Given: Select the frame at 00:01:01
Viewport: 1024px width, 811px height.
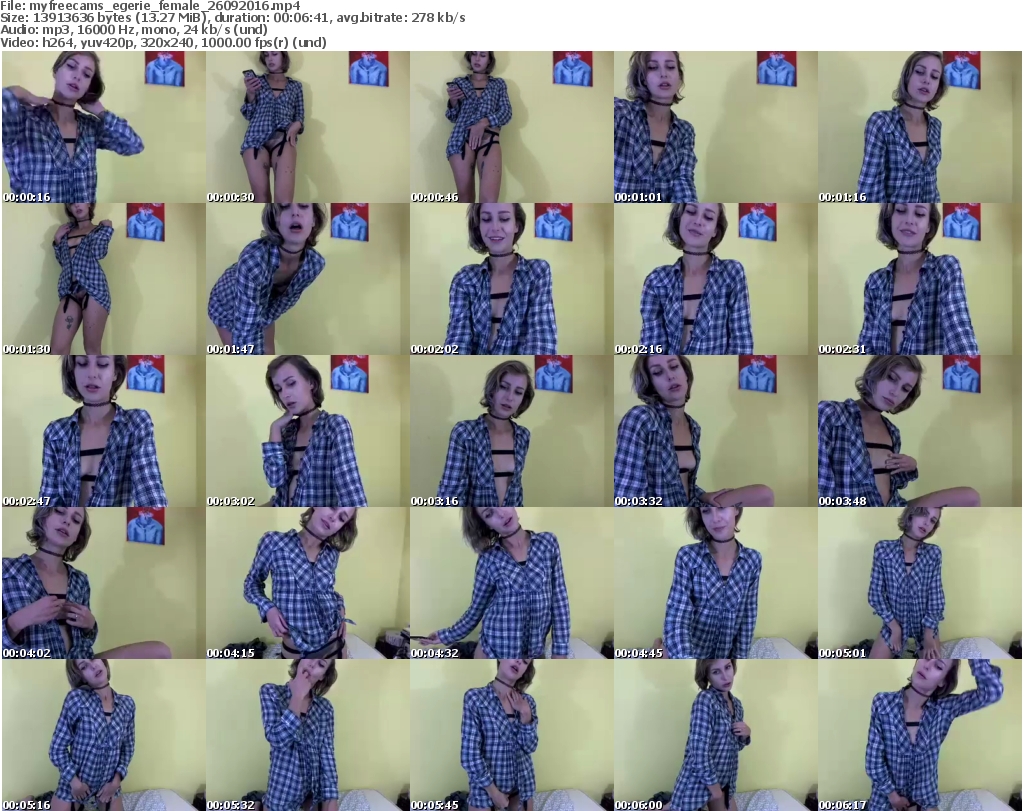Looking at the screenshot, I should click(715, 127).
